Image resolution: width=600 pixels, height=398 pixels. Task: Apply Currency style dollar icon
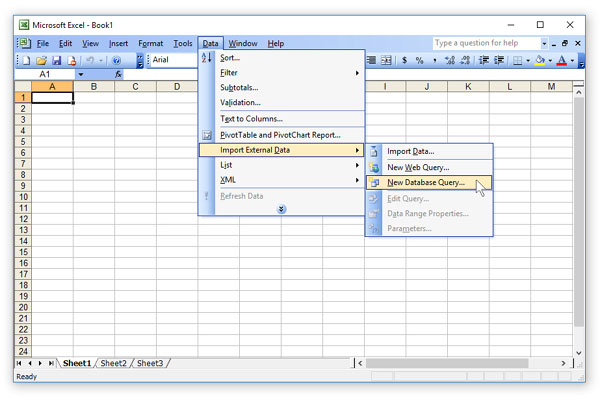(404, 60)
